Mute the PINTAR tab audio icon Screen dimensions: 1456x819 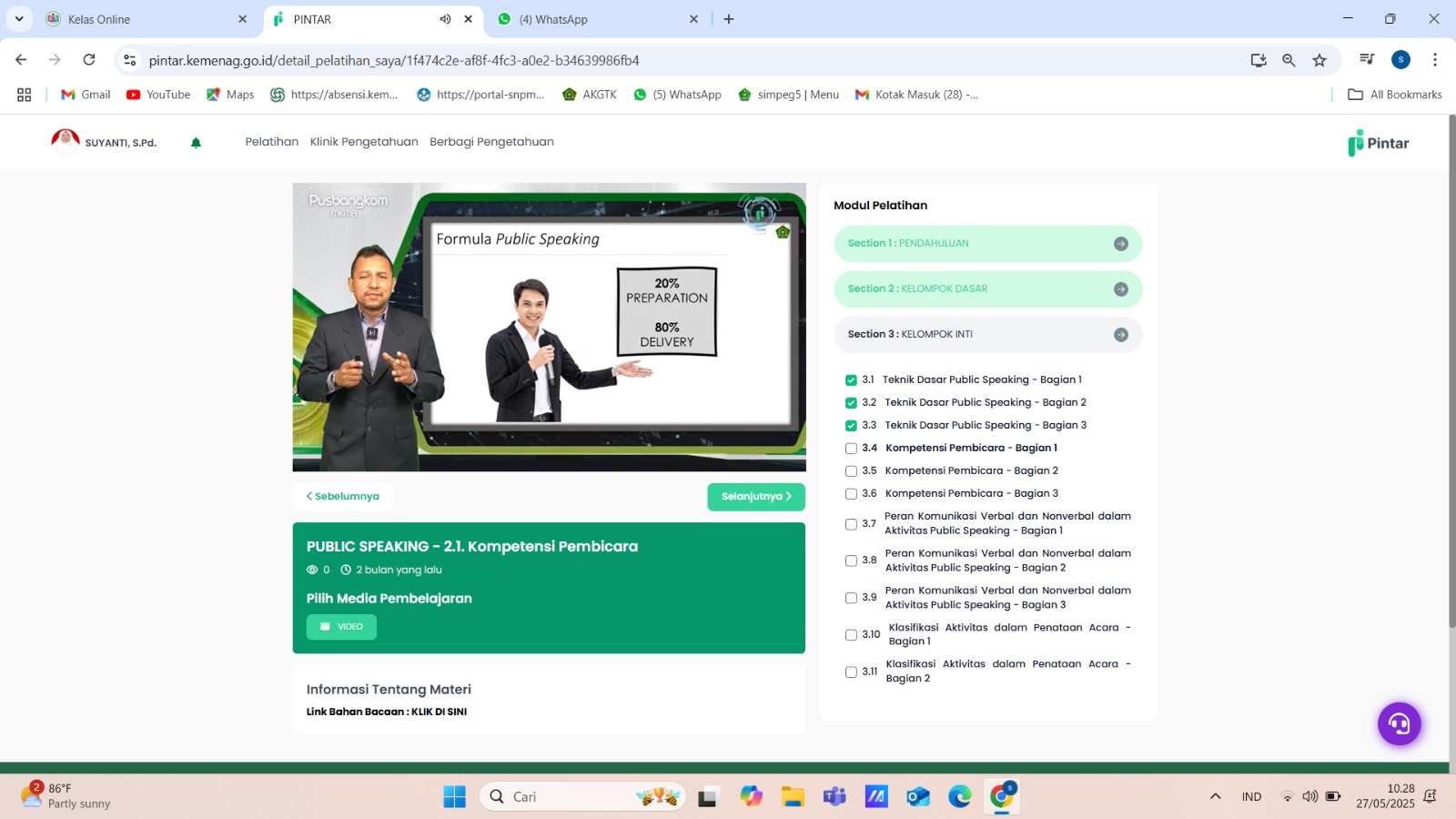[445, 19]
